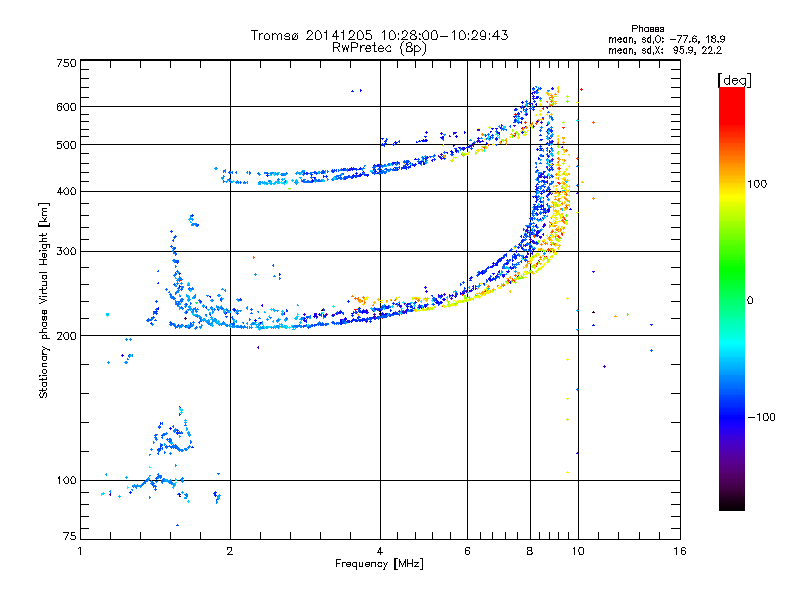Click the 'mean, sd,X: 95.9, 22.2' text
The height and width of the screenshot is (600, 800).
coord(665,50)
